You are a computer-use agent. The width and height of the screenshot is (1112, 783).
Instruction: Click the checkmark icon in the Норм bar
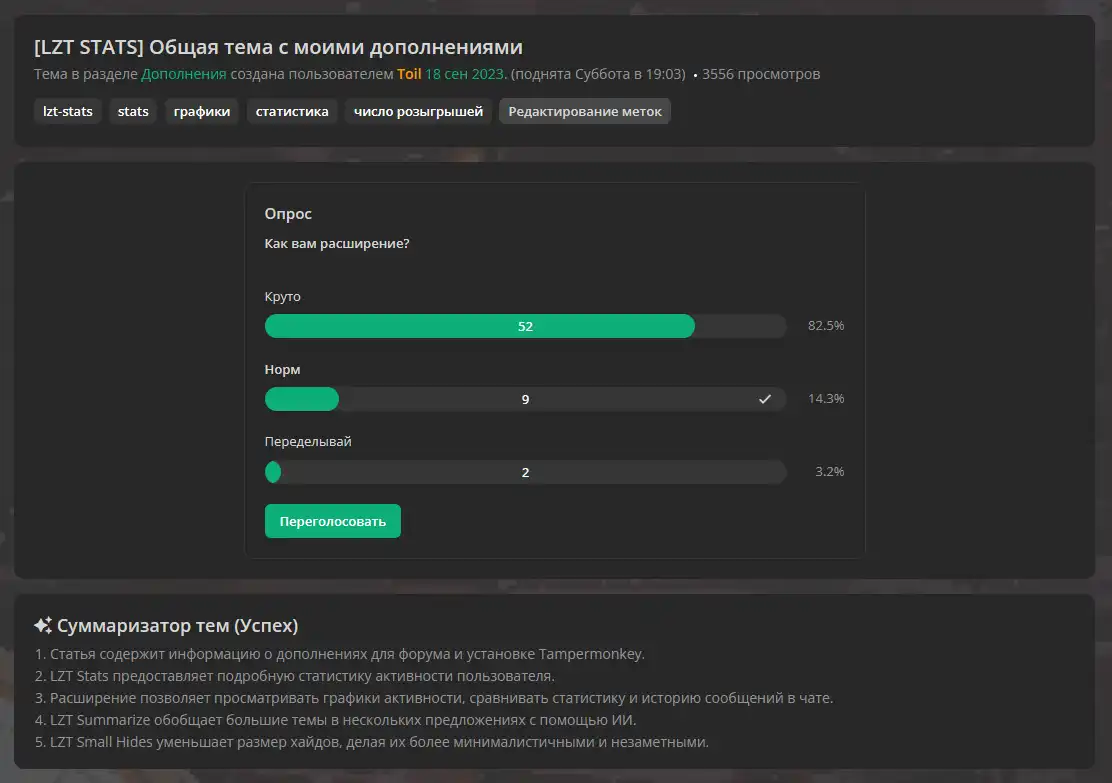(x=765, y=399)
